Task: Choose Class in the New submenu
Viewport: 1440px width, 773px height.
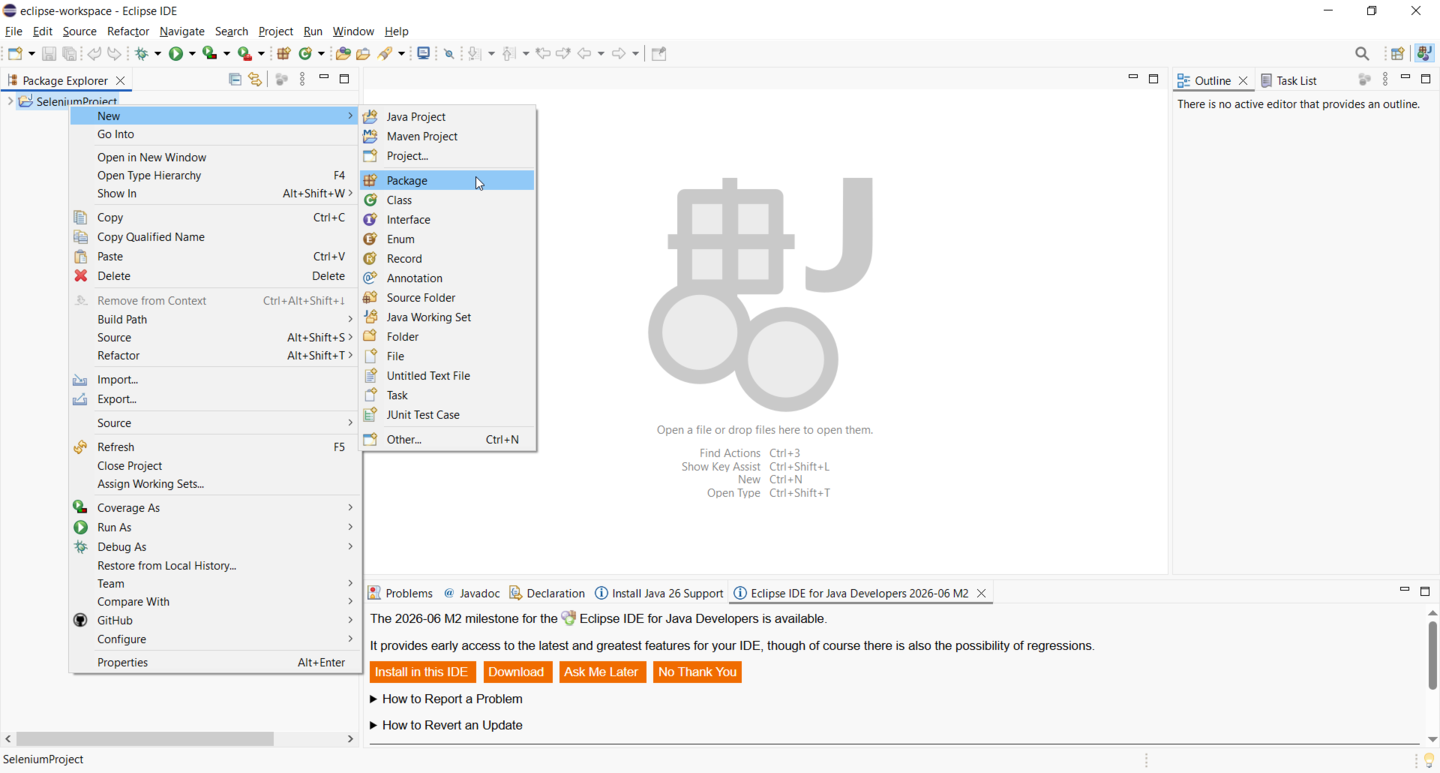Action: [448, 200]
